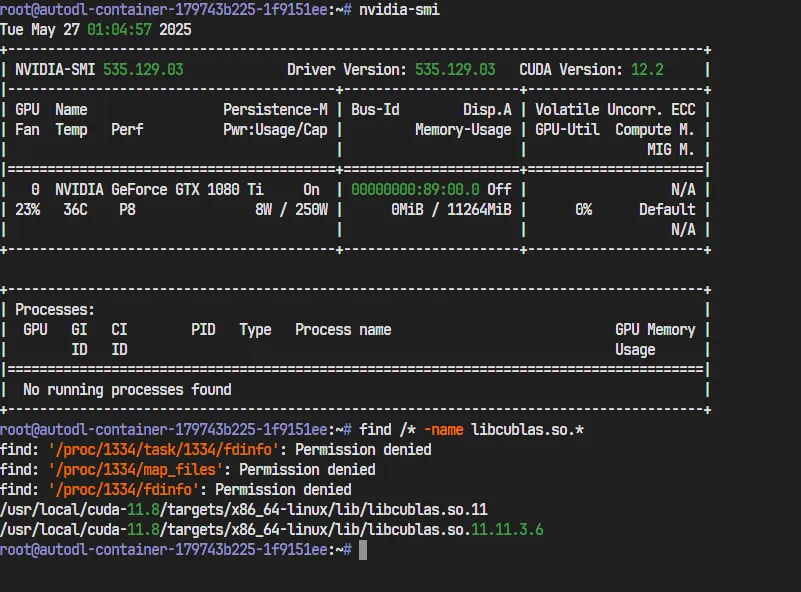Image resolution: width=801 pixels, height=592 pixels.
Task: Click the No running processes found message
Action: (127, 390)
